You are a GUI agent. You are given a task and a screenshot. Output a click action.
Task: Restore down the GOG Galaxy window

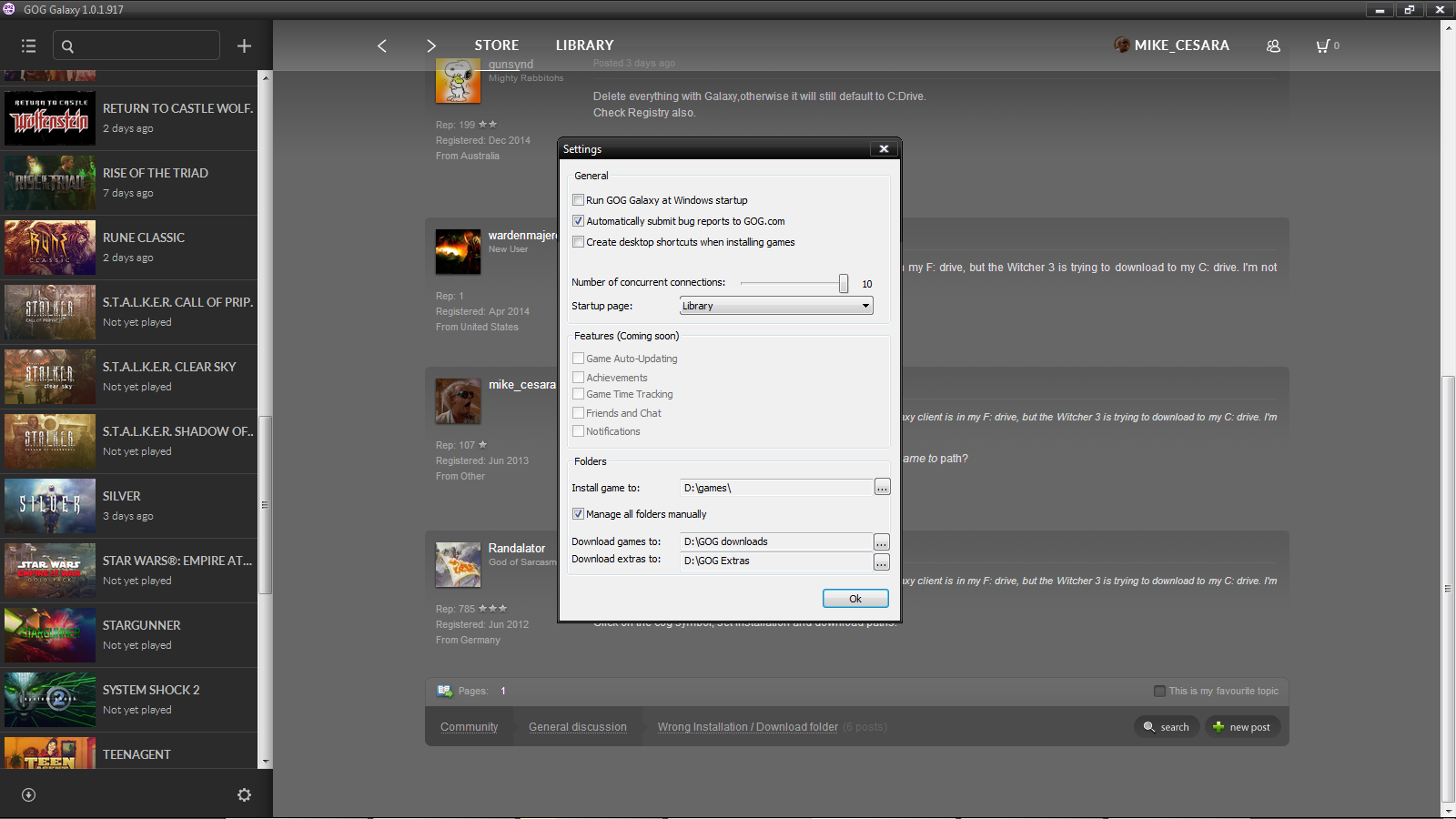point(1409,10)
